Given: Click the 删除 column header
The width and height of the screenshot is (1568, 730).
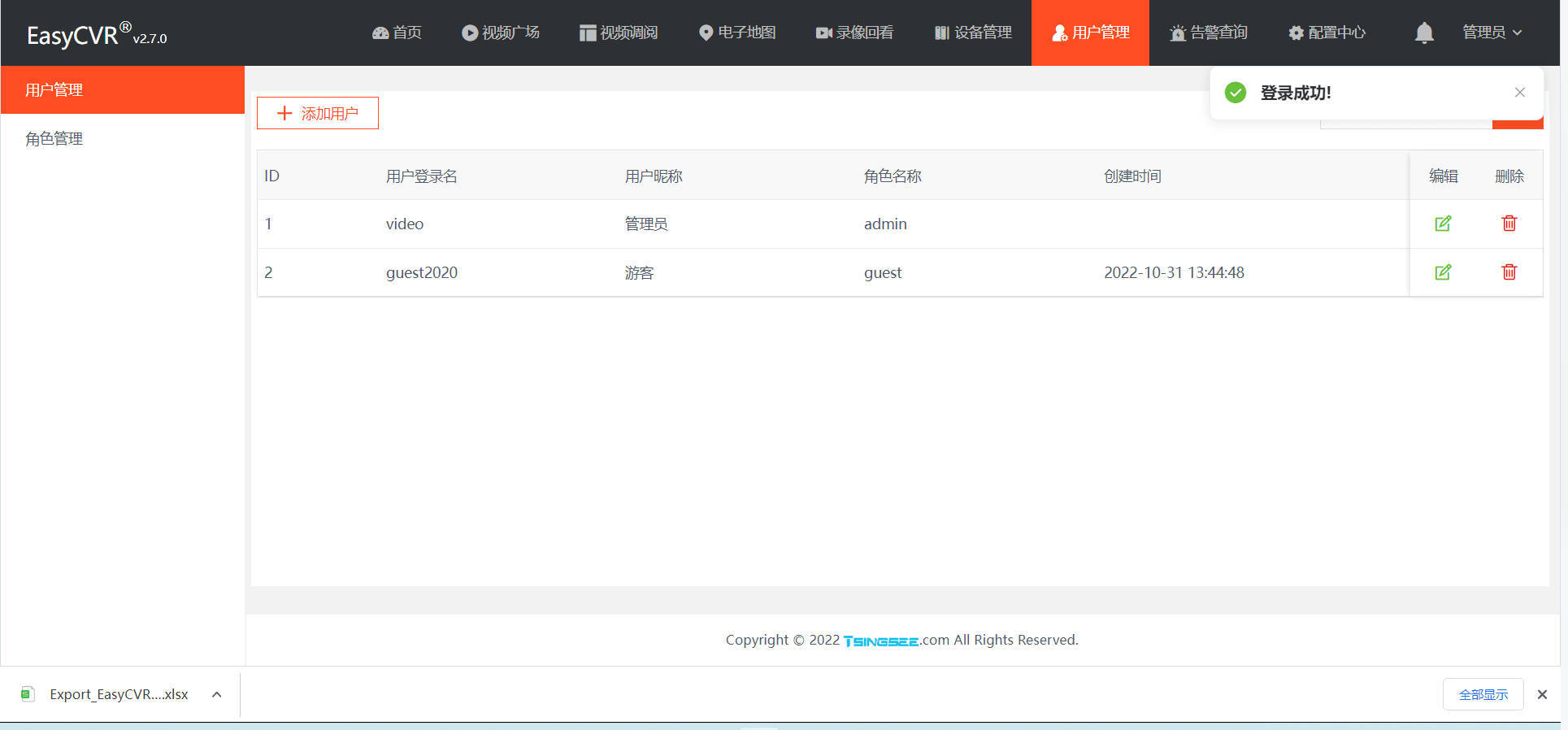Looking at the screenshot, I should tap(1509, 176).
